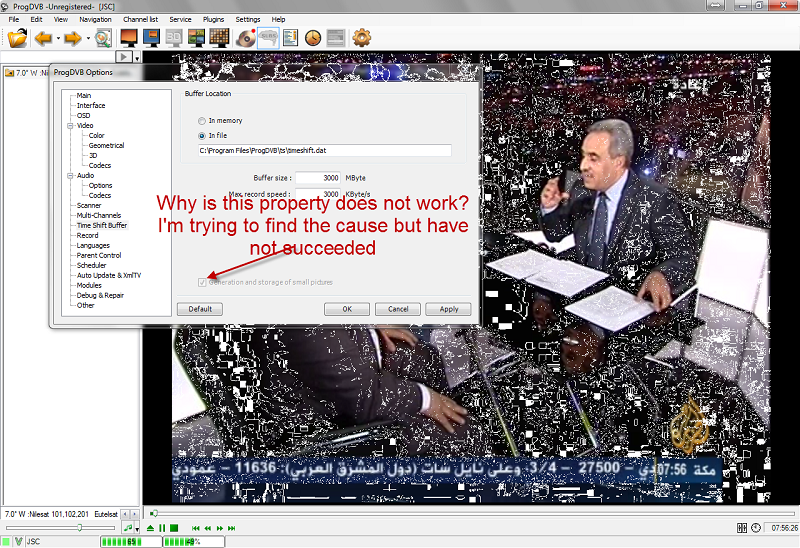800x548 pixels.
Task: Click the subtitles SUBS toolbar icon
Action: (268, 38)
